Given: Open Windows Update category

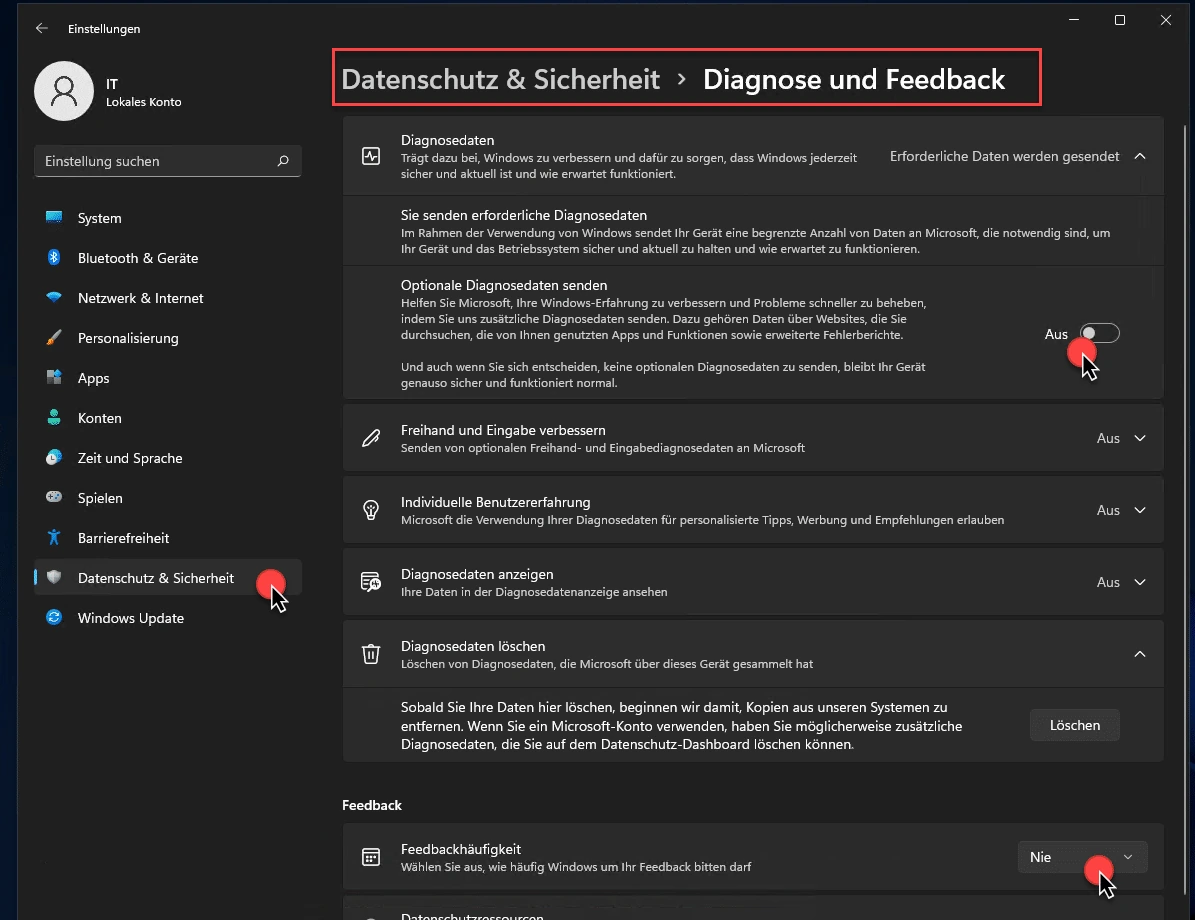Looking at the screenshot, I should (x=168, y=618).
